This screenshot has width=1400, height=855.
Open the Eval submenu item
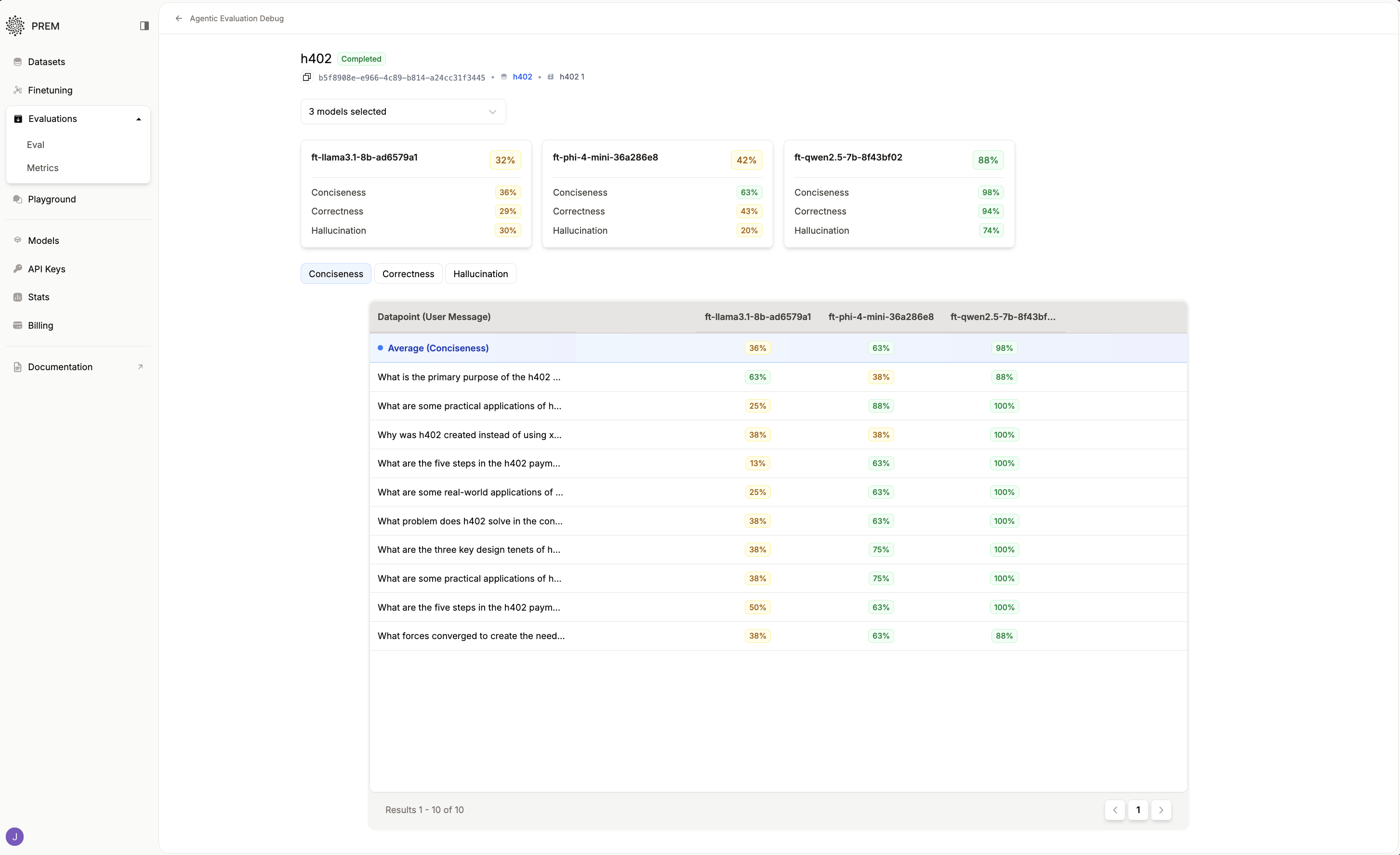tap(35, 145)
